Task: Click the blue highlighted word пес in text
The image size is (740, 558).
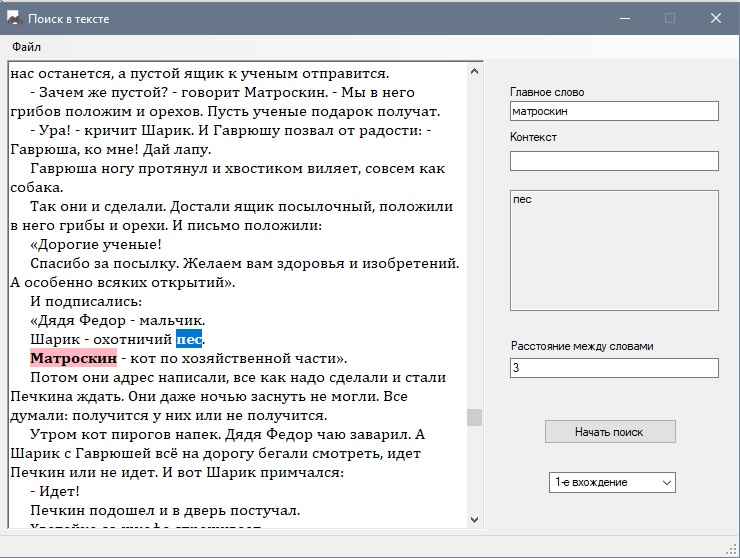Action: point(188,339)
